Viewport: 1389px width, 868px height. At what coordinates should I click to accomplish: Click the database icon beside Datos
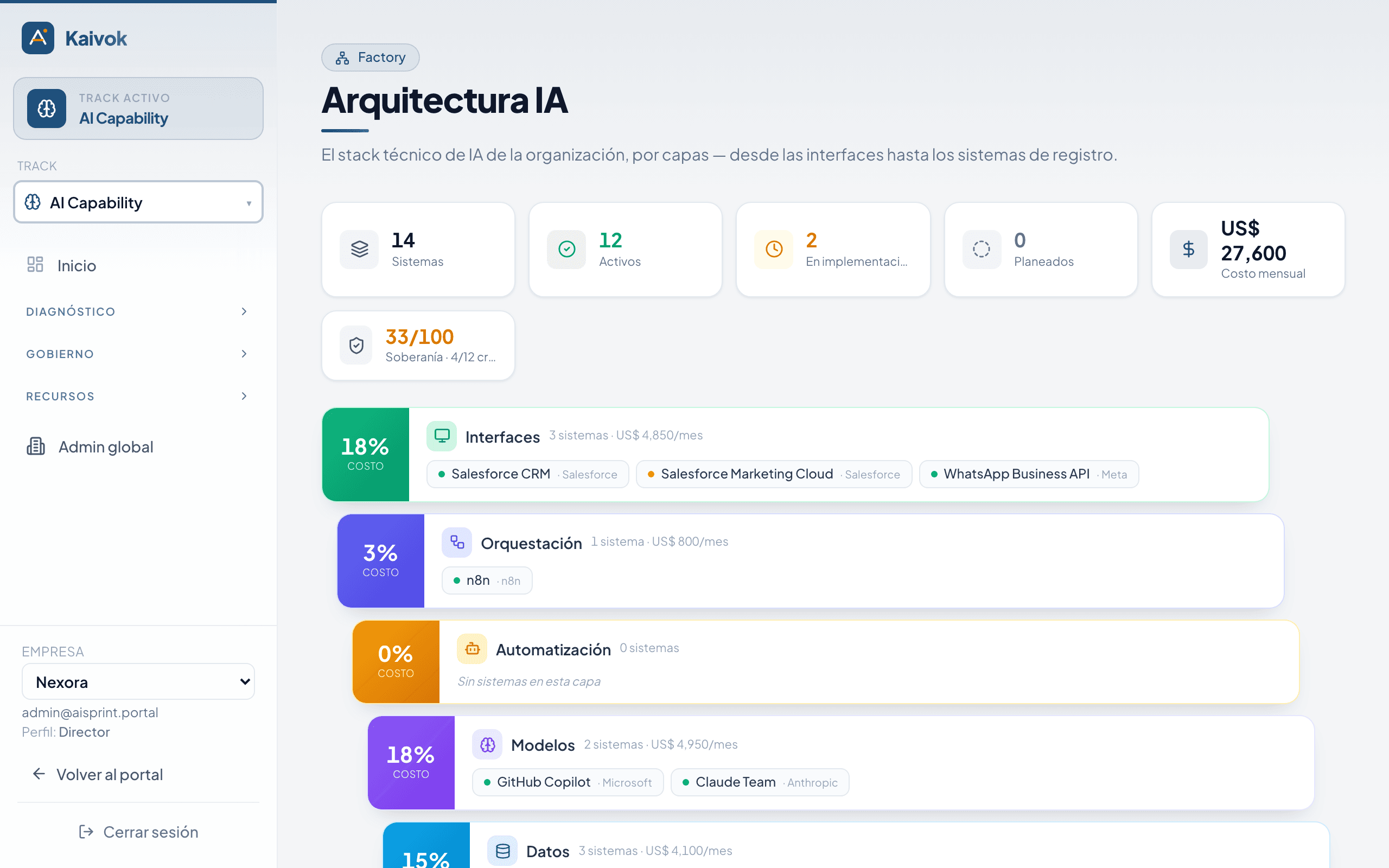point(502,851)
